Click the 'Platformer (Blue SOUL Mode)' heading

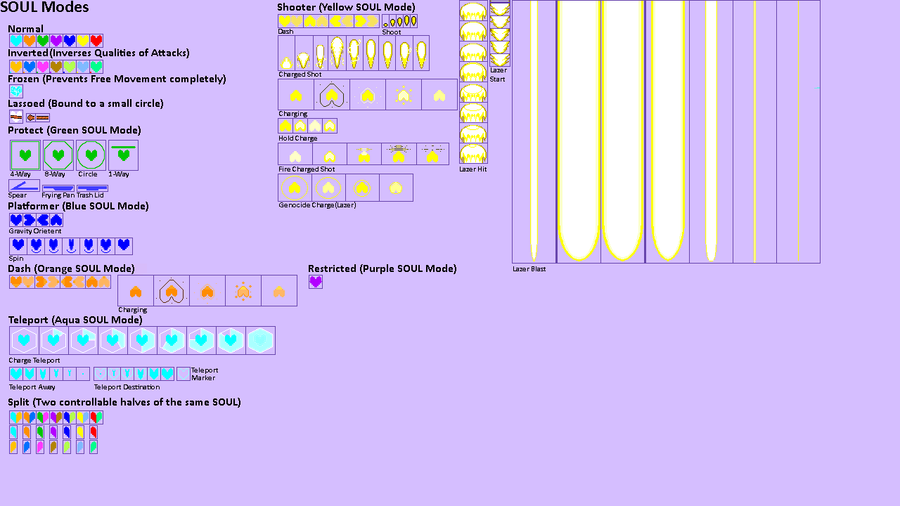[78, 206]
